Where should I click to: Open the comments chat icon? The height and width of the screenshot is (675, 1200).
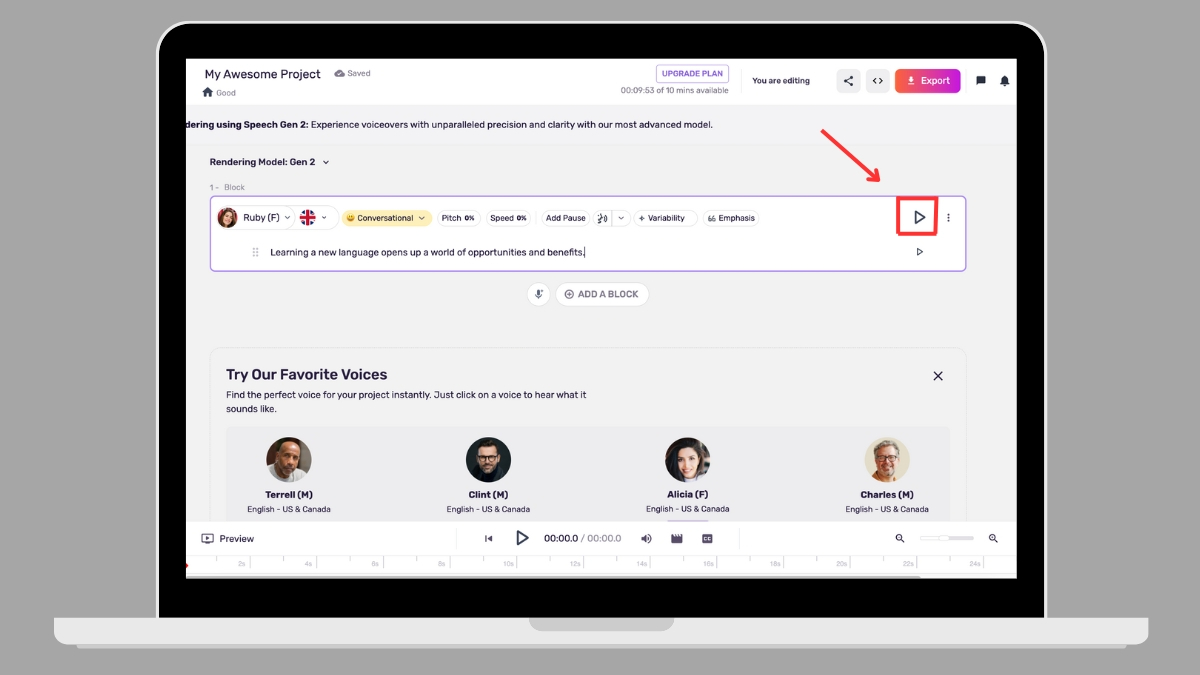tap(980, 81)
